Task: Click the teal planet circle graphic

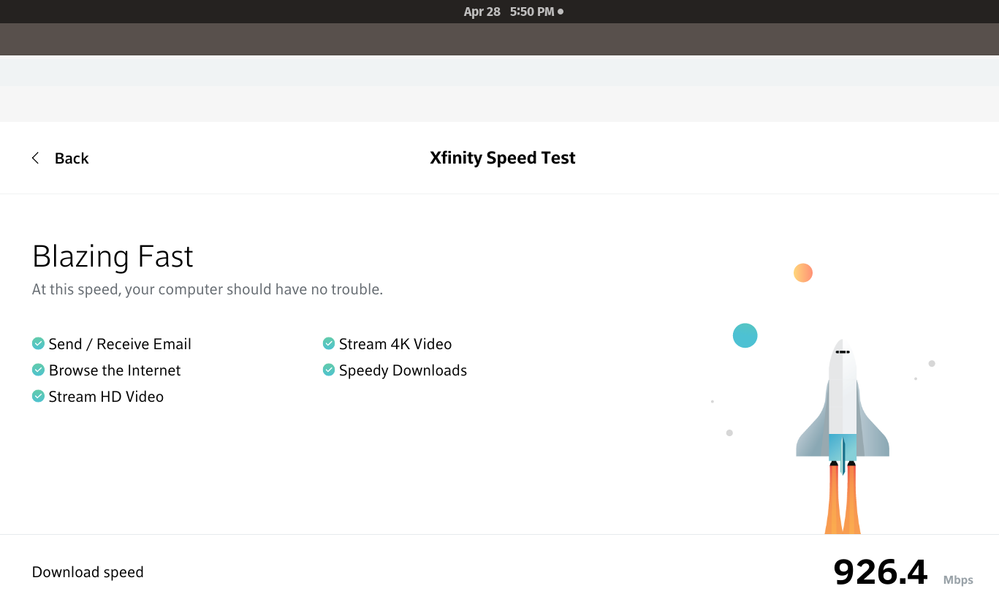Action: 744,335
